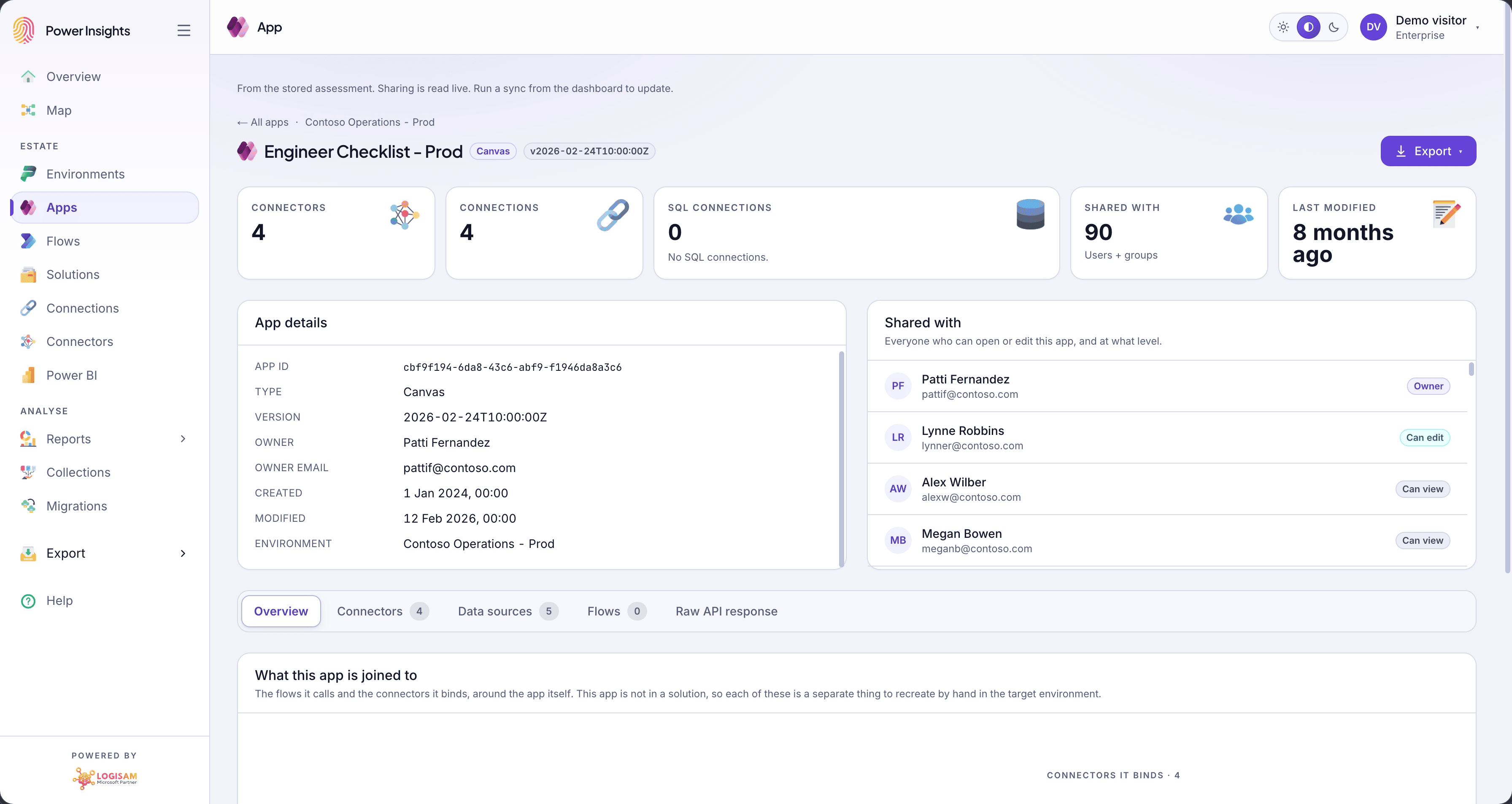Click the Shared with list scrollbar
1512x804 pixels.
point(1471,369)
